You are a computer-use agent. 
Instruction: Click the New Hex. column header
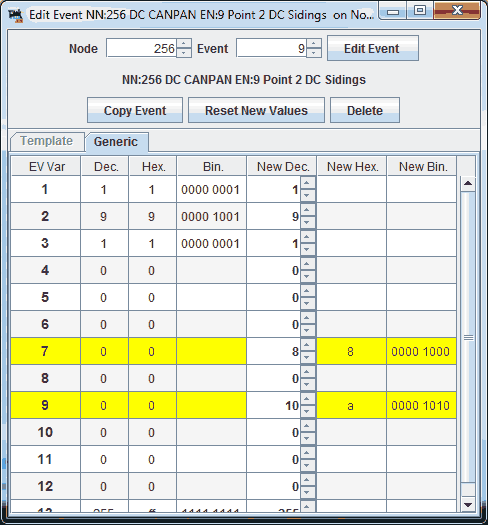click(352, 166)
